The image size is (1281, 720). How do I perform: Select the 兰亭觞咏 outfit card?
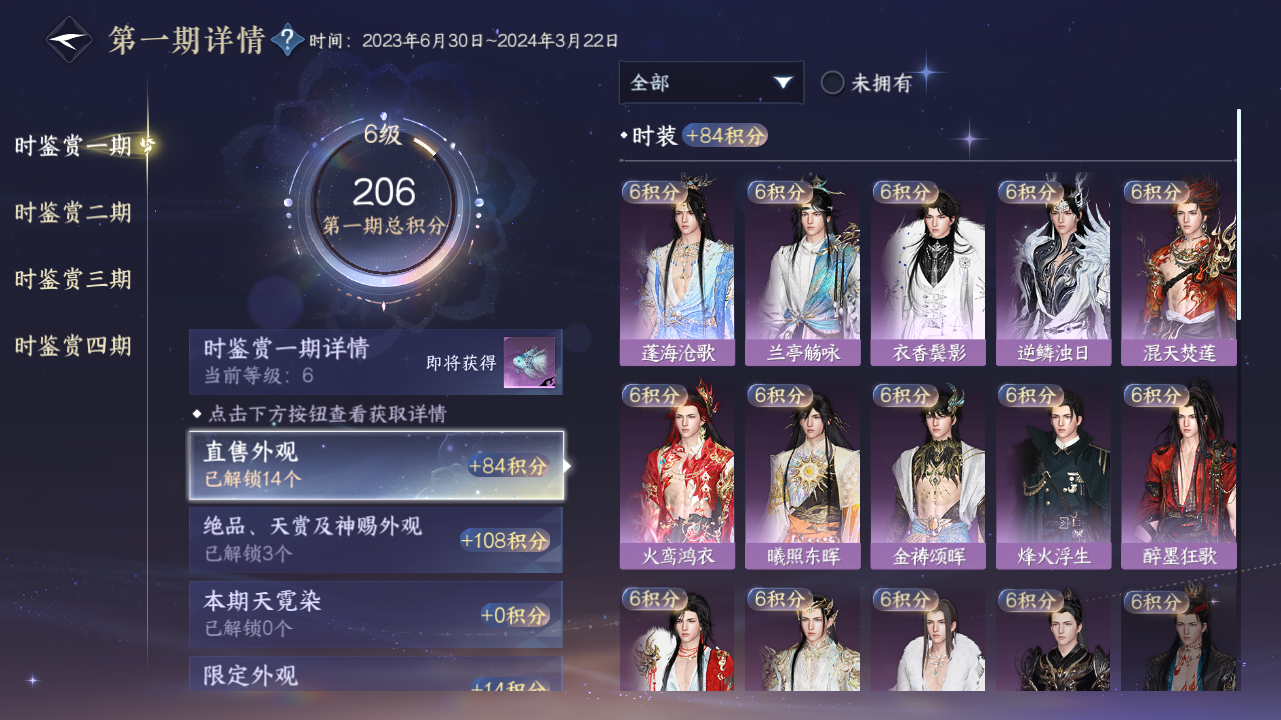(x=802, y=273)
